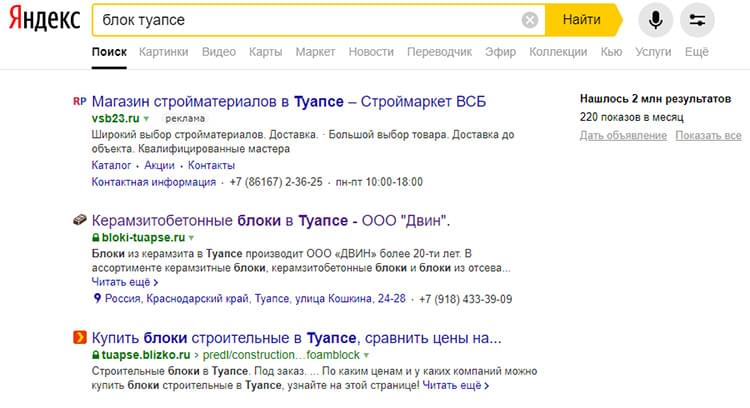This screenshot has width=750, height=408.
Task: Click the RP favicon of the Строймаркет ВСБ result
Action: (x=79, y=101)
